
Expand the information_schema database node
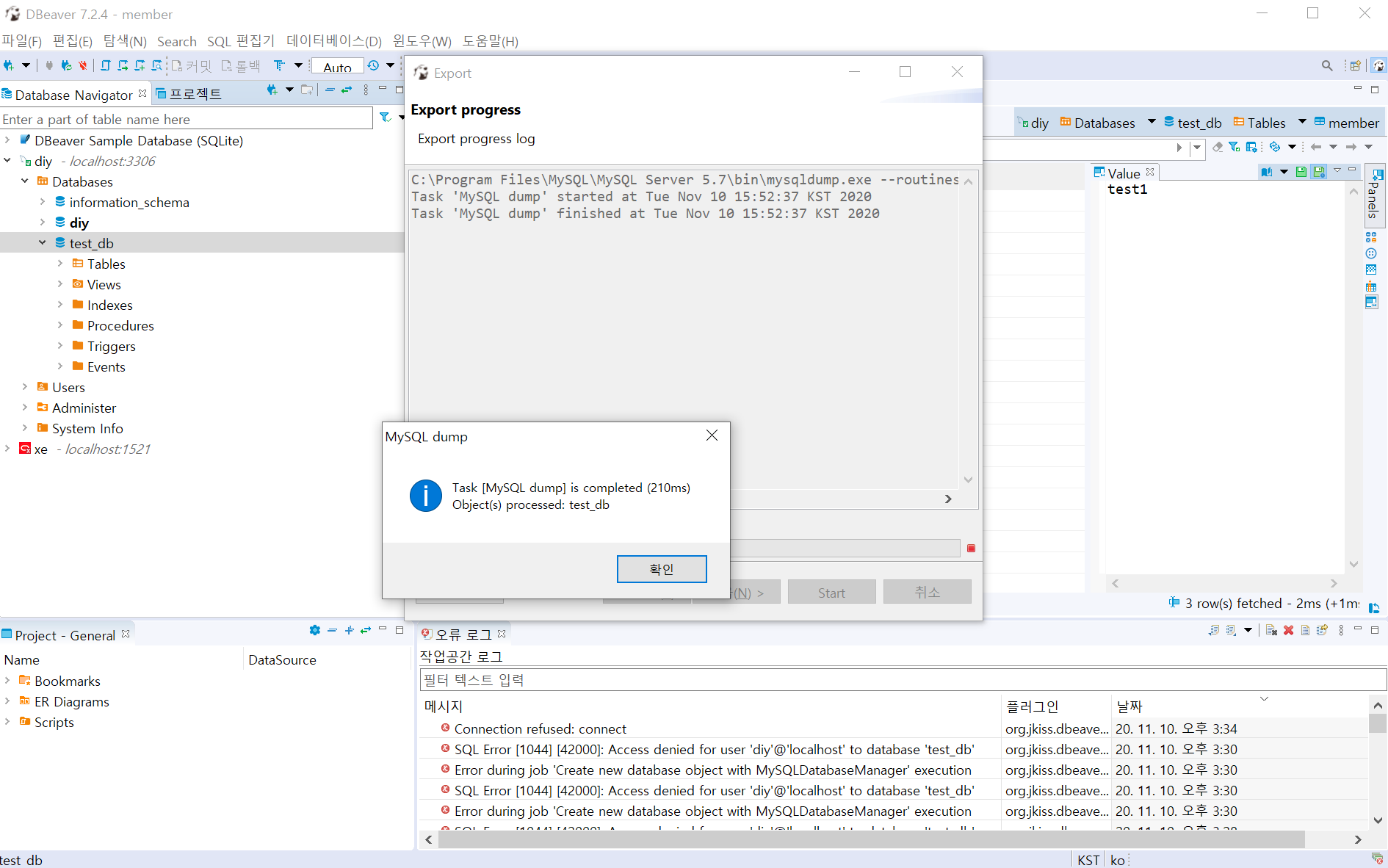pos(42,201)
